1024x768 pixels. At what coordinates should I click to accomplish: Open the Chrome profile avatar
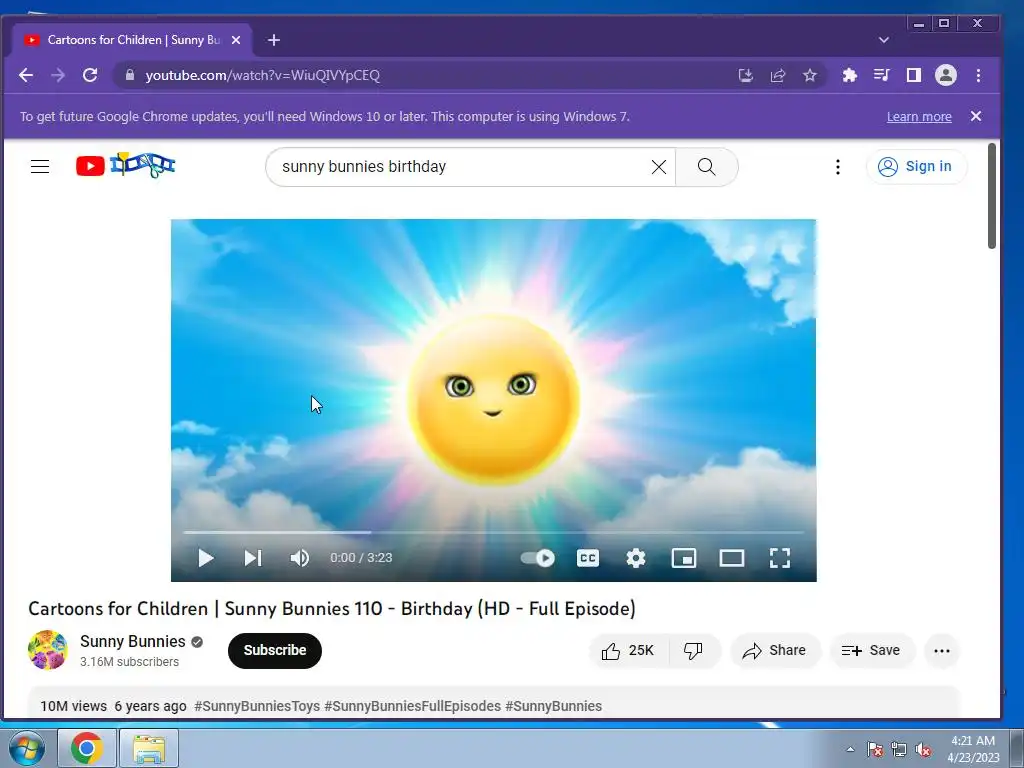pyautogui.click(x=946, y=75)
